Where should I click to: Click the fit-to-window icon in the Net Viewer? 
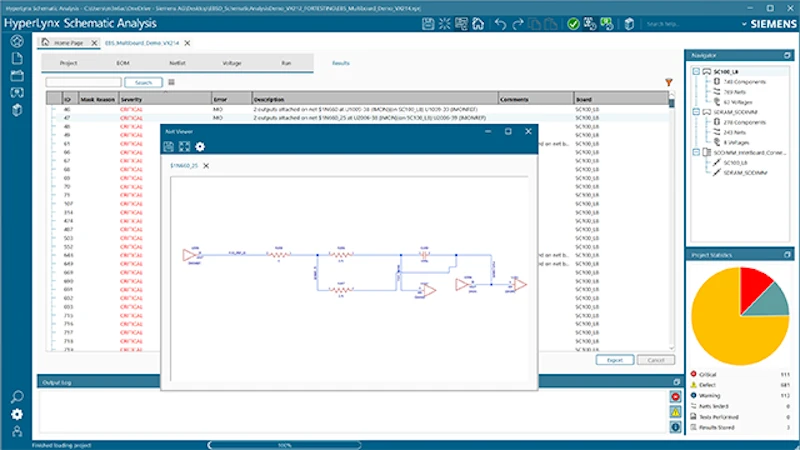[x=184, y=147]
